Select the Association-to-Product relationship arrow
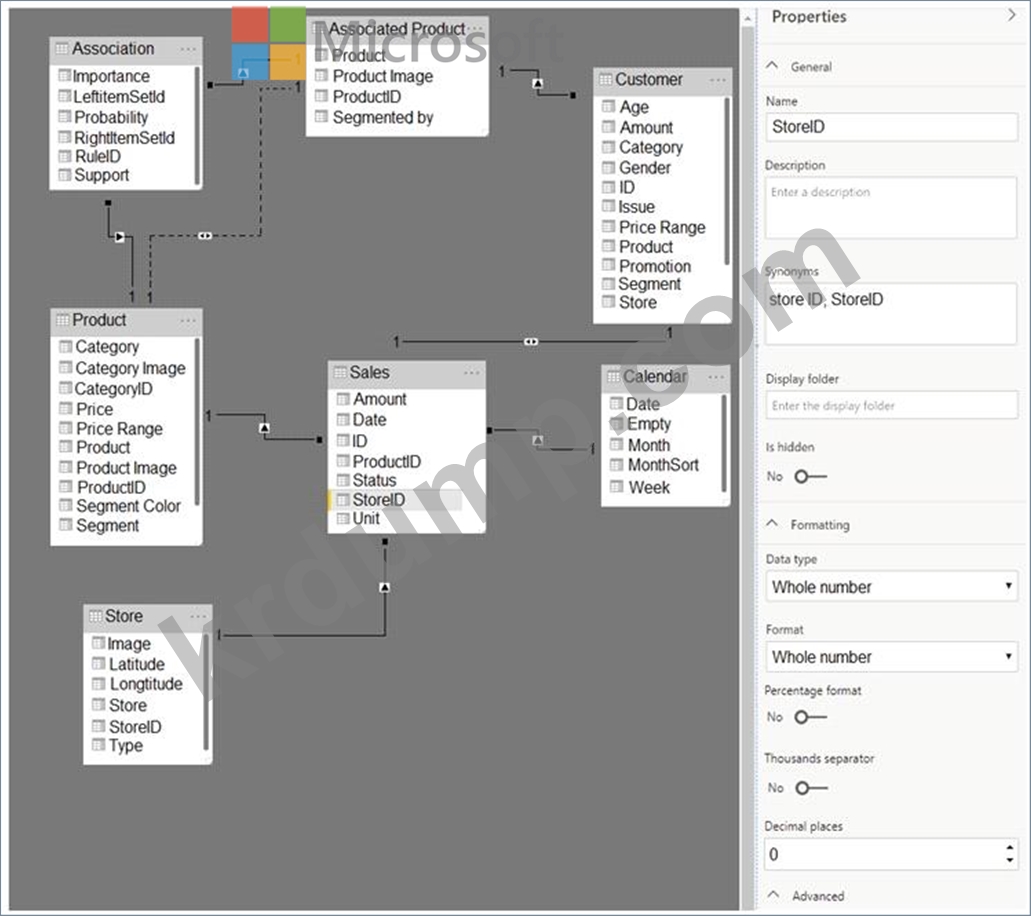The height and width of the screenshot is (916, 1031). pos(120,237)
